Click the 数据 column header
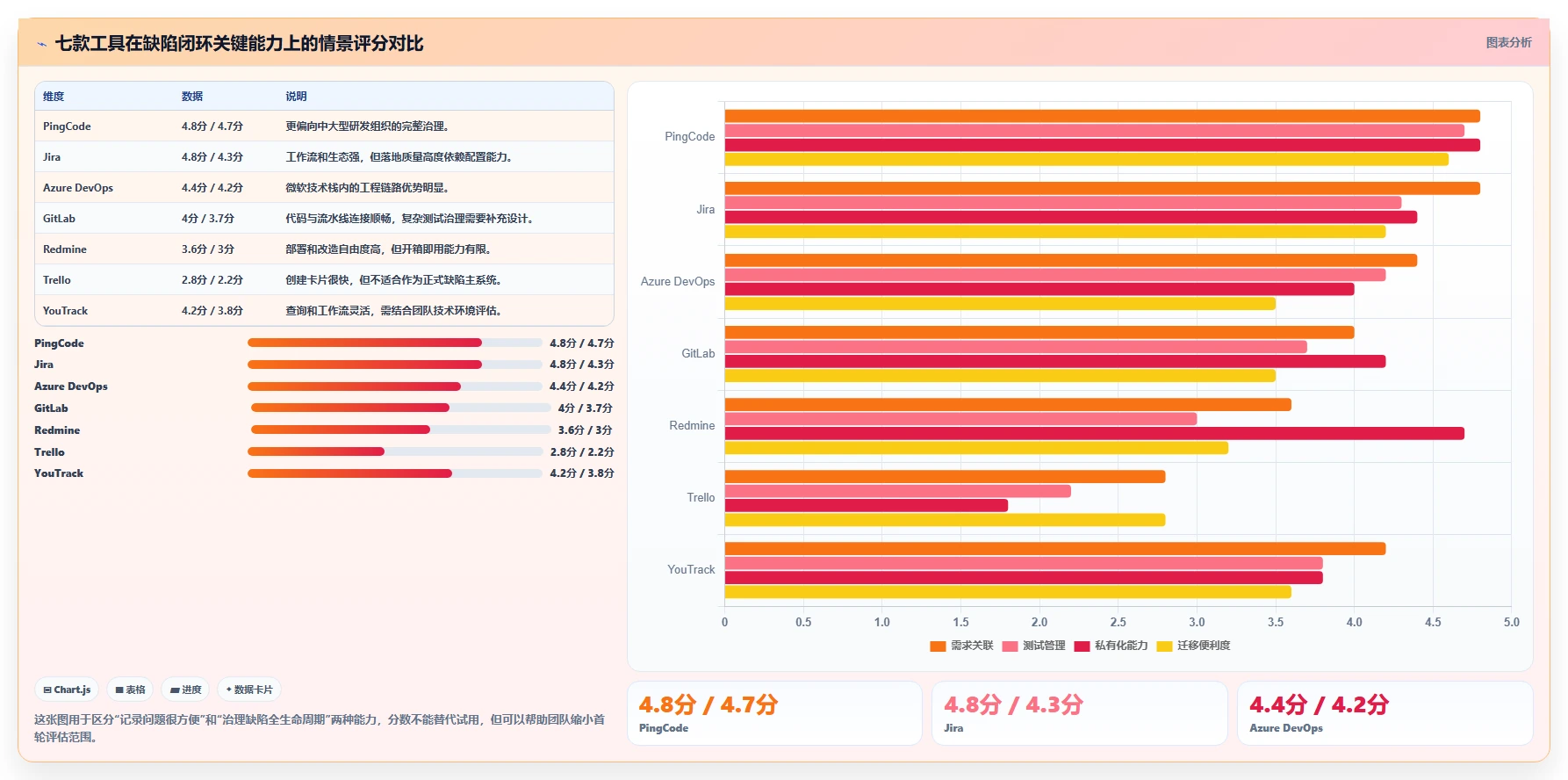This screenshot has width=1568, height=780. (x=192, y=97)
